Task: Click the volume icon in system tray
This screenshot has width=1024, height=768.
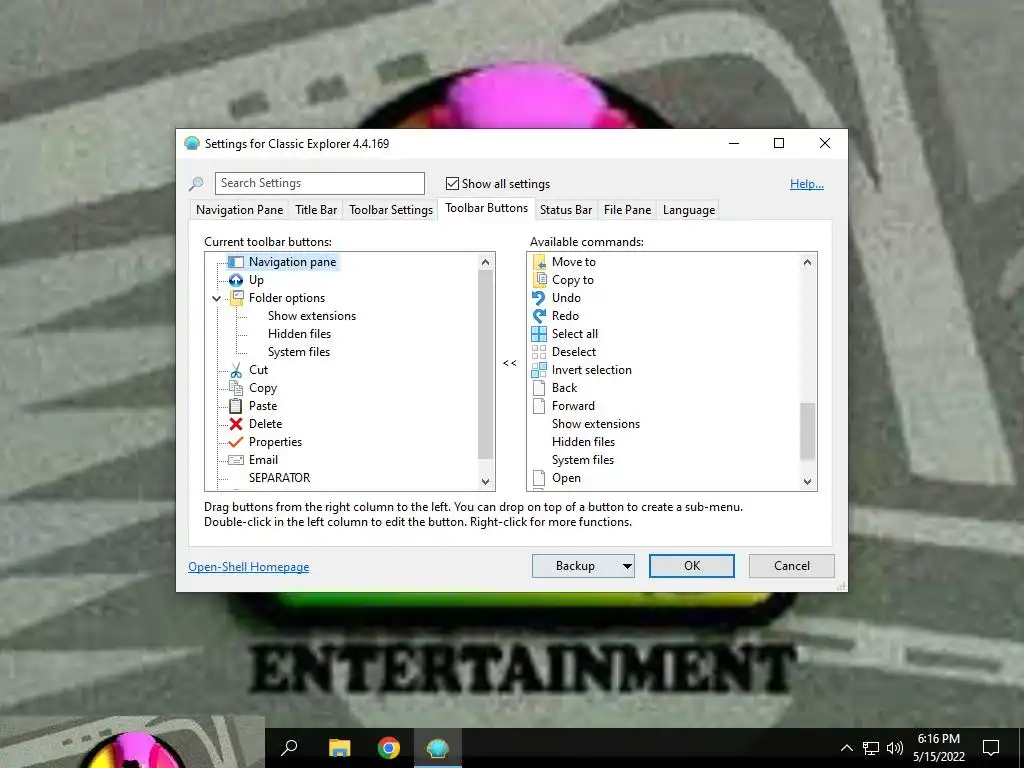Action: click(895, 748)
